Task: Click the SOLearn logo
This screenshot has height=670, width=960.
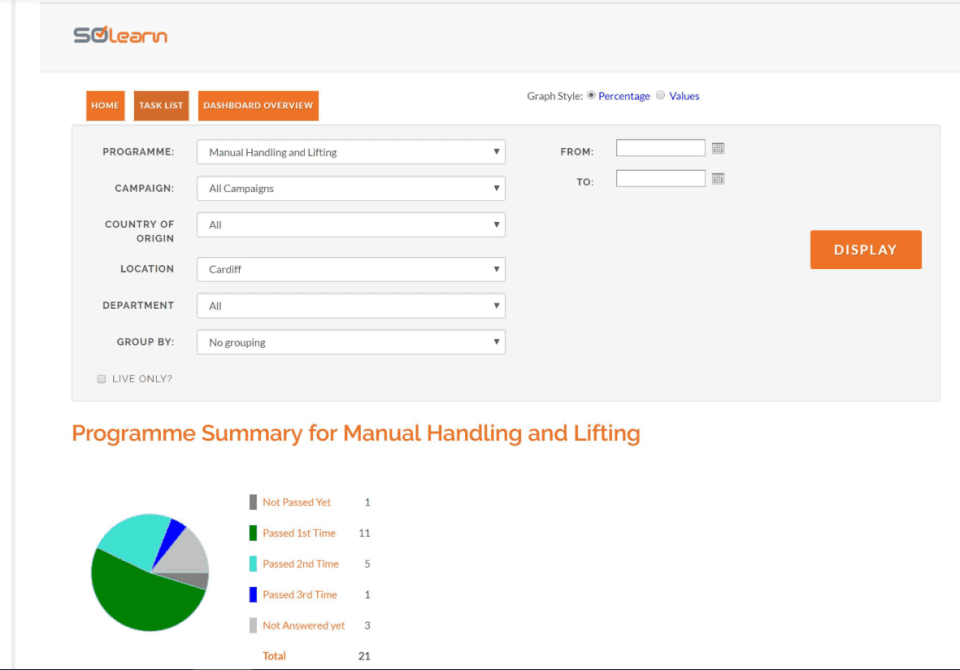Action: coord(120,36)
